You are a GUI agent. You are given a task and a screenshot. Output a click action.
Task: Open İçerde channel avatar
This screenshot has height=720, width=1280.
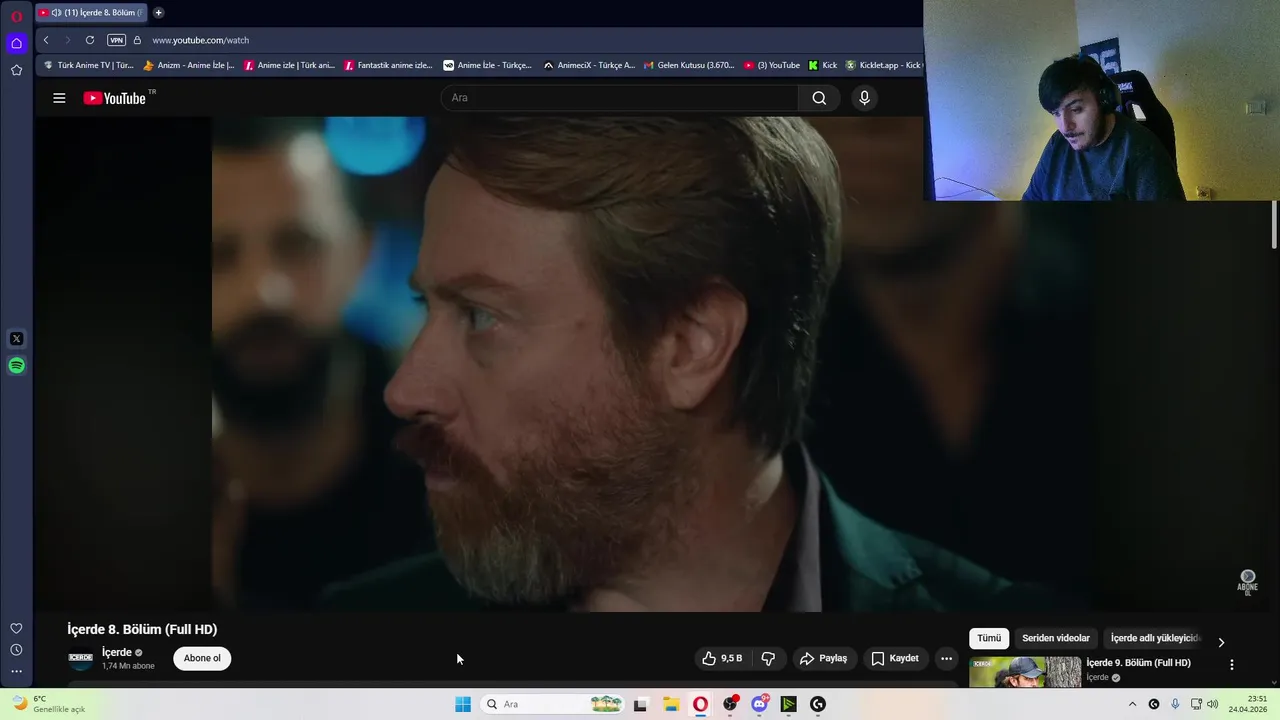80,658
